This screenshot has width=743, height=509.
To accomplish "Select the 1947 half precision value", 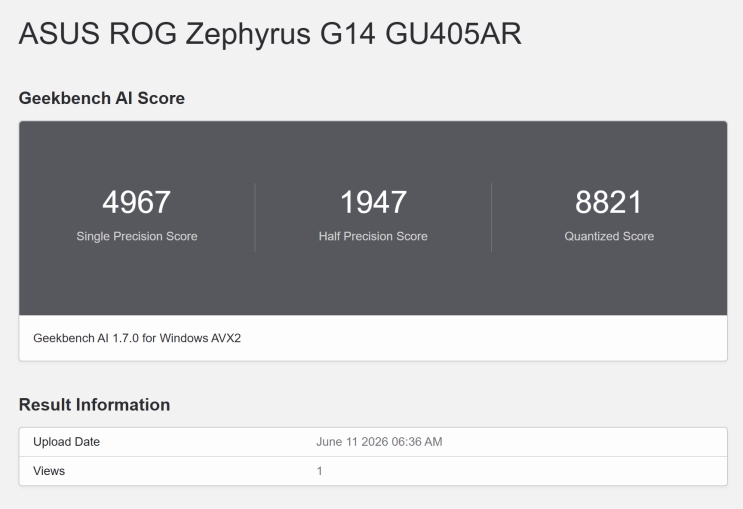I will 373,202.
